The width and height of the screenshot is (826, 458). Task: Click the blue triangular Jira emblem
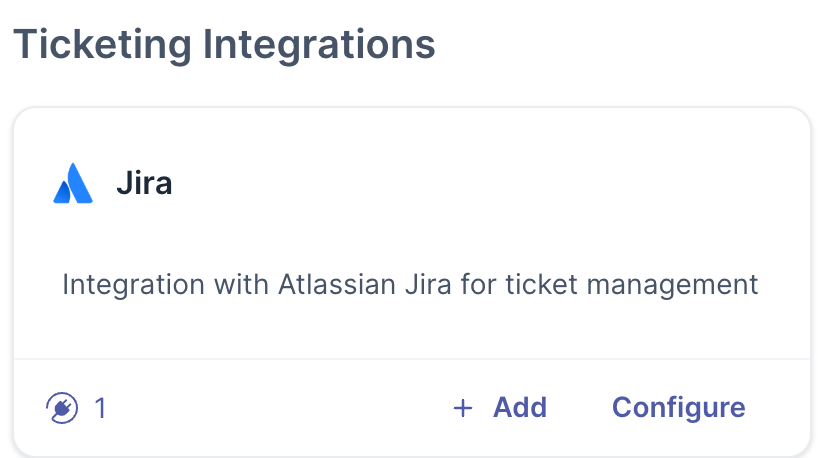(x=73, y=184)
